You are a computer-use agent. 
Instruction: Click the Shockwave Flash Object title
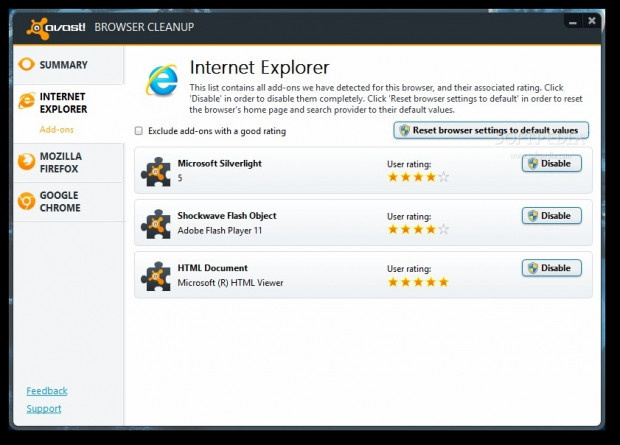click(227, 216)
